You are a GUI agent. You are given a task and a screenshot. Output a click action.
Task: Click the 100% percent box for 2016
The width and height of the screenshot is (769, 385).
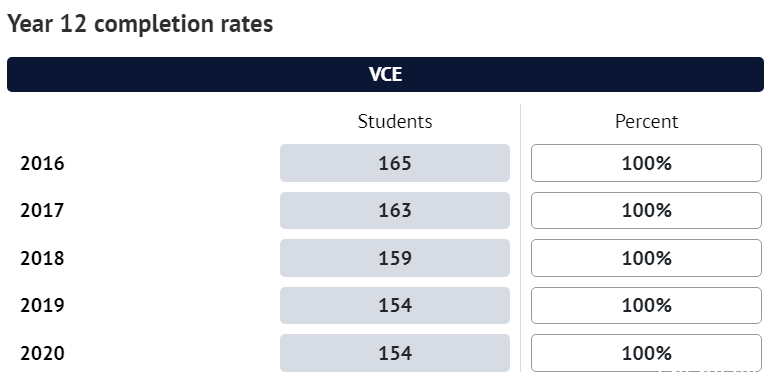[x=646, y=163]
